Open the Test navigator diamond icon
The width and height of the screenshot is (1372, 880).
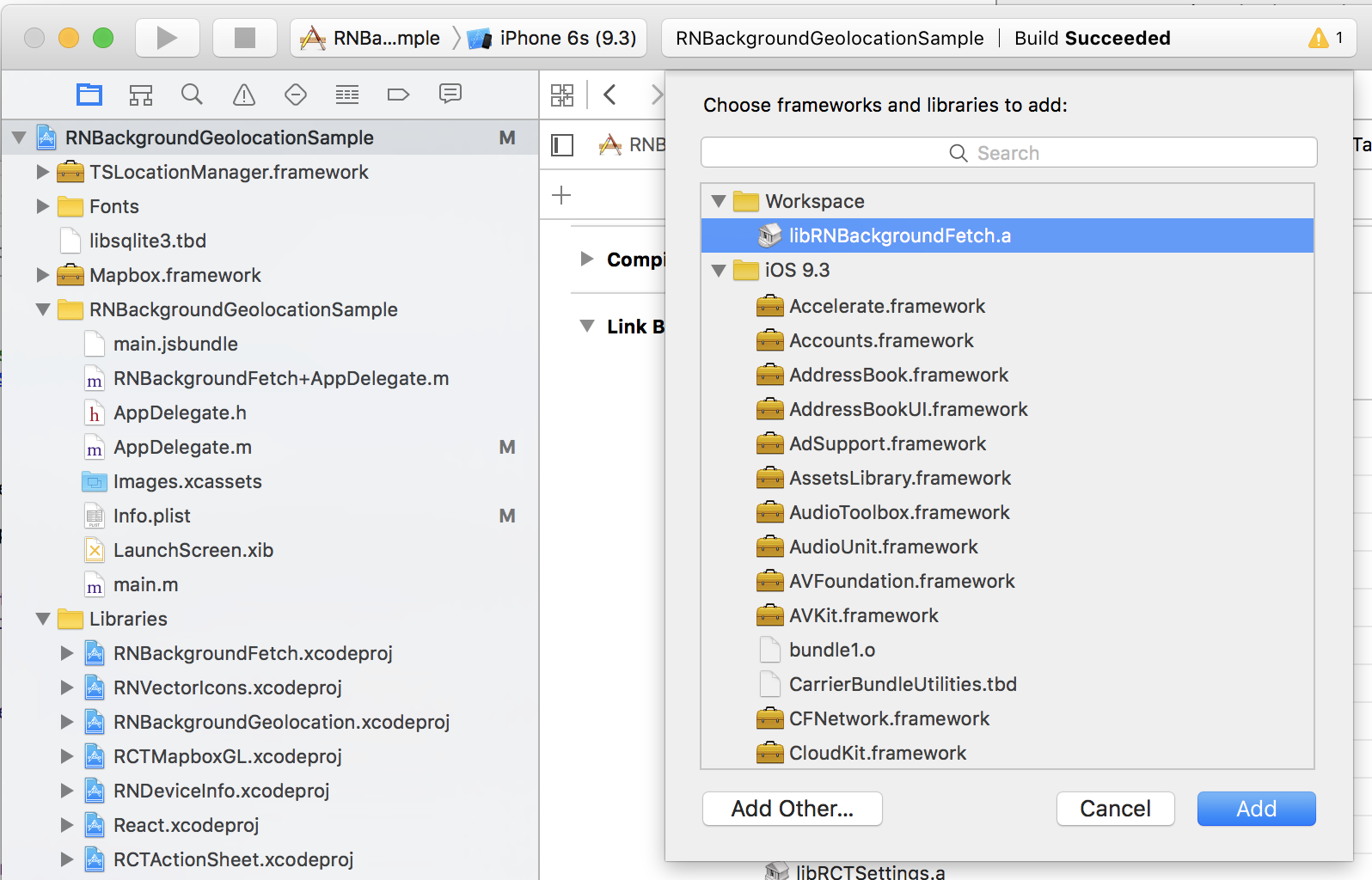(296, 95)
